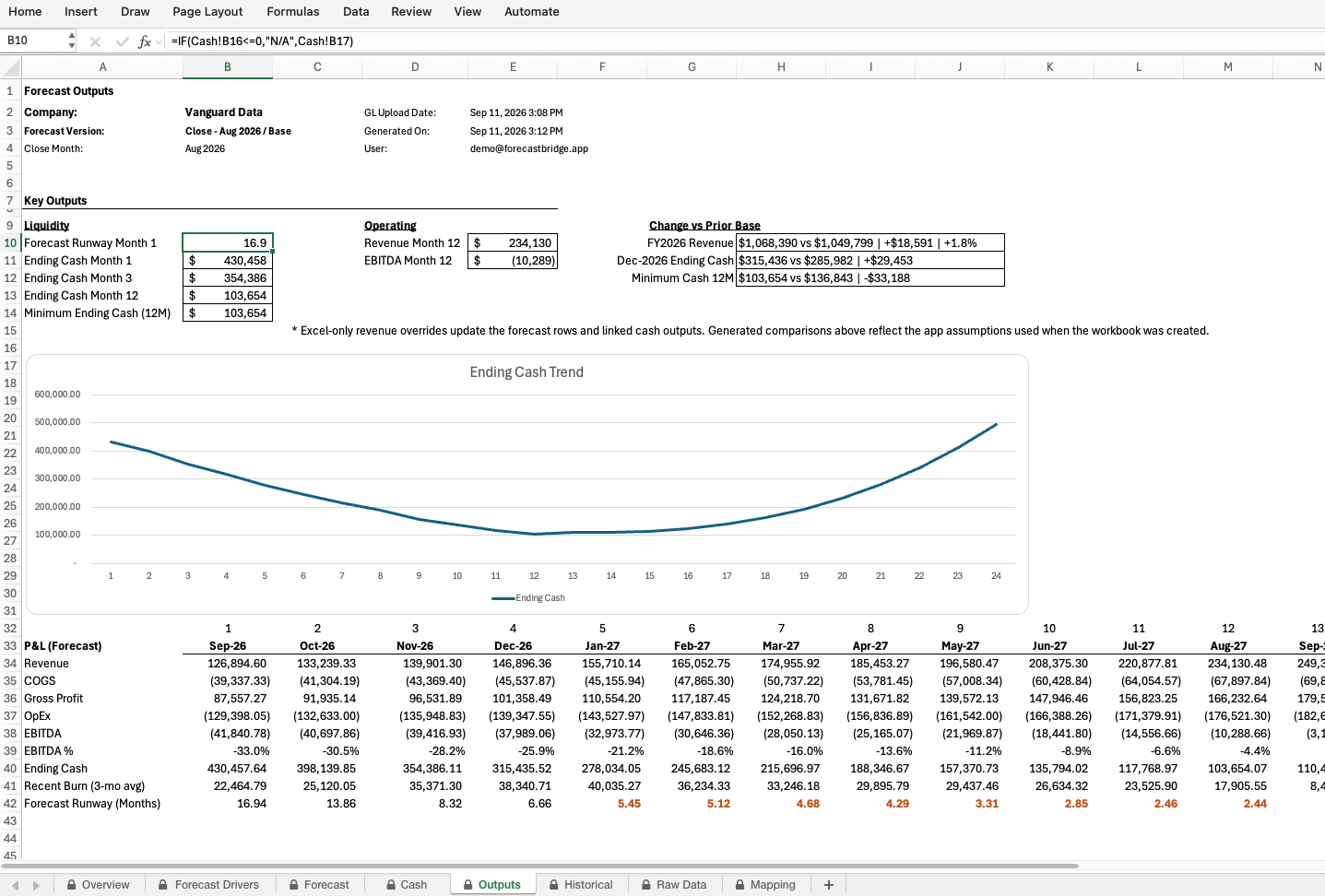Select the Change vs Prior Base heading
This screenshot has height=896, width=1325.
coord(704,226)
